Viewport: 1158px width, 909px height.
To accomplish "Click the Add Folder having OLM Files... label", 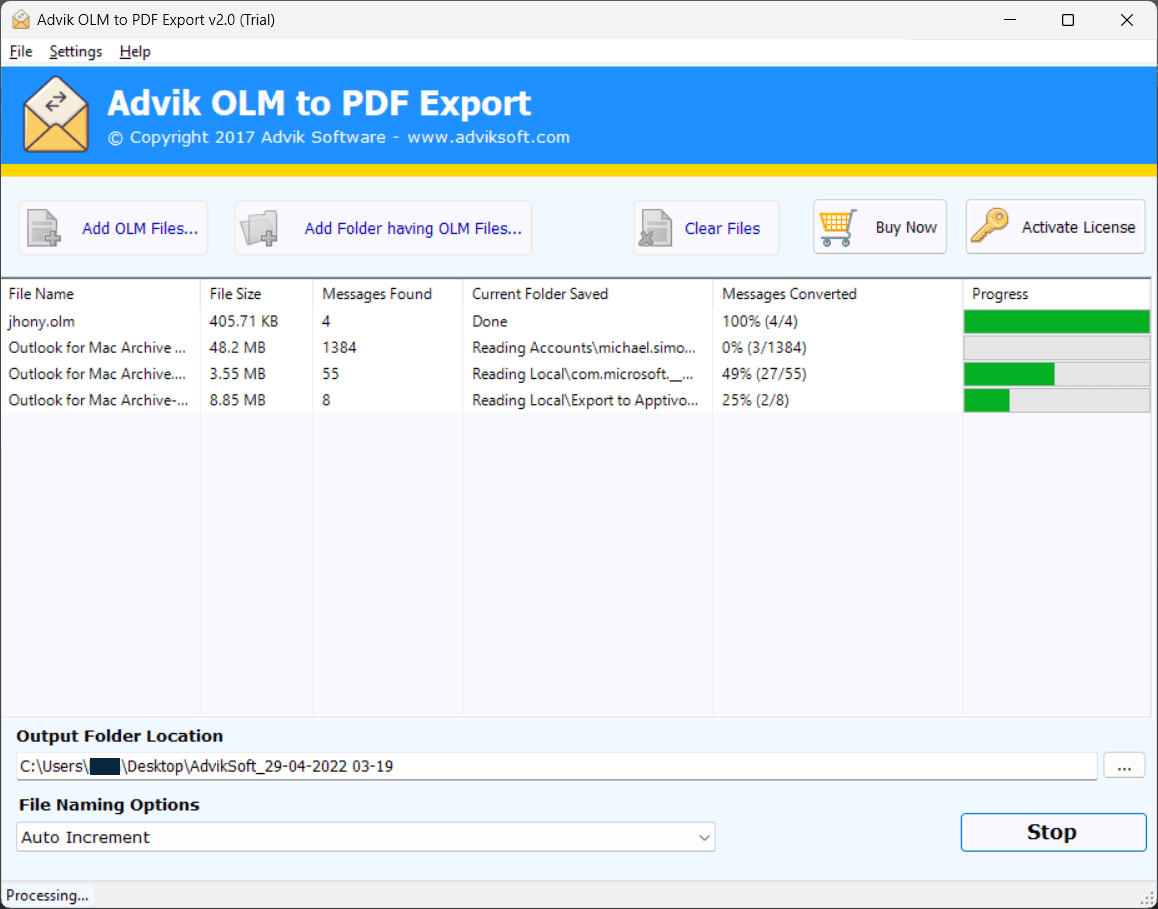I will [413, 228].
